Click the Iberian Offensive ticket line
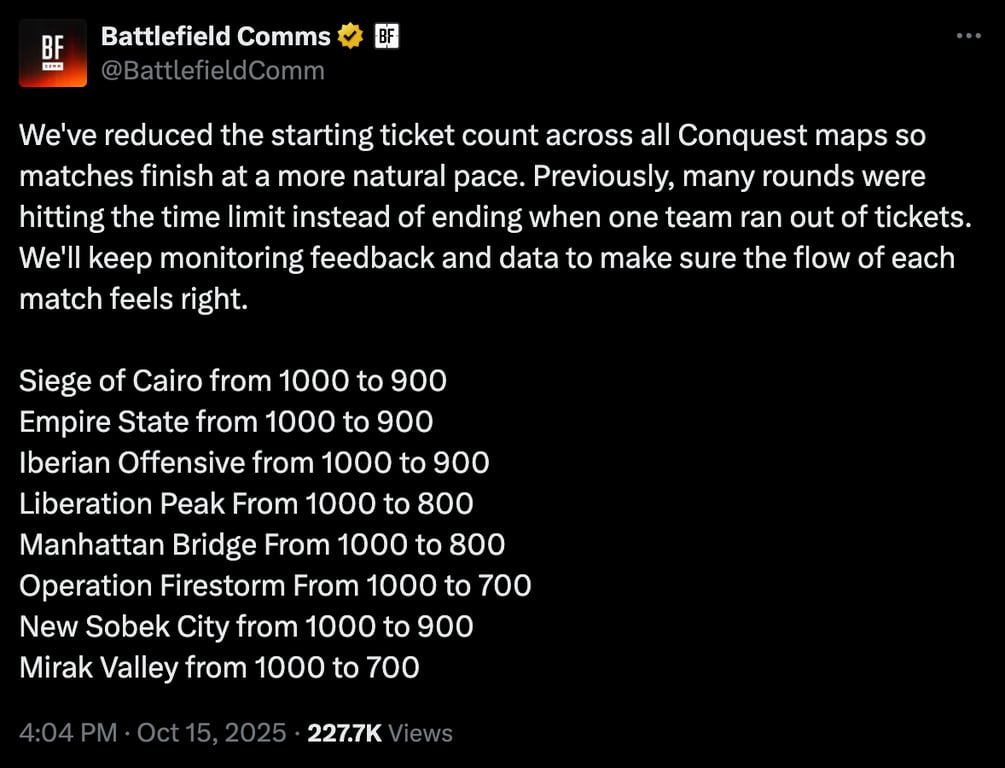The image size is (1005, 768). tap(254, 462)
